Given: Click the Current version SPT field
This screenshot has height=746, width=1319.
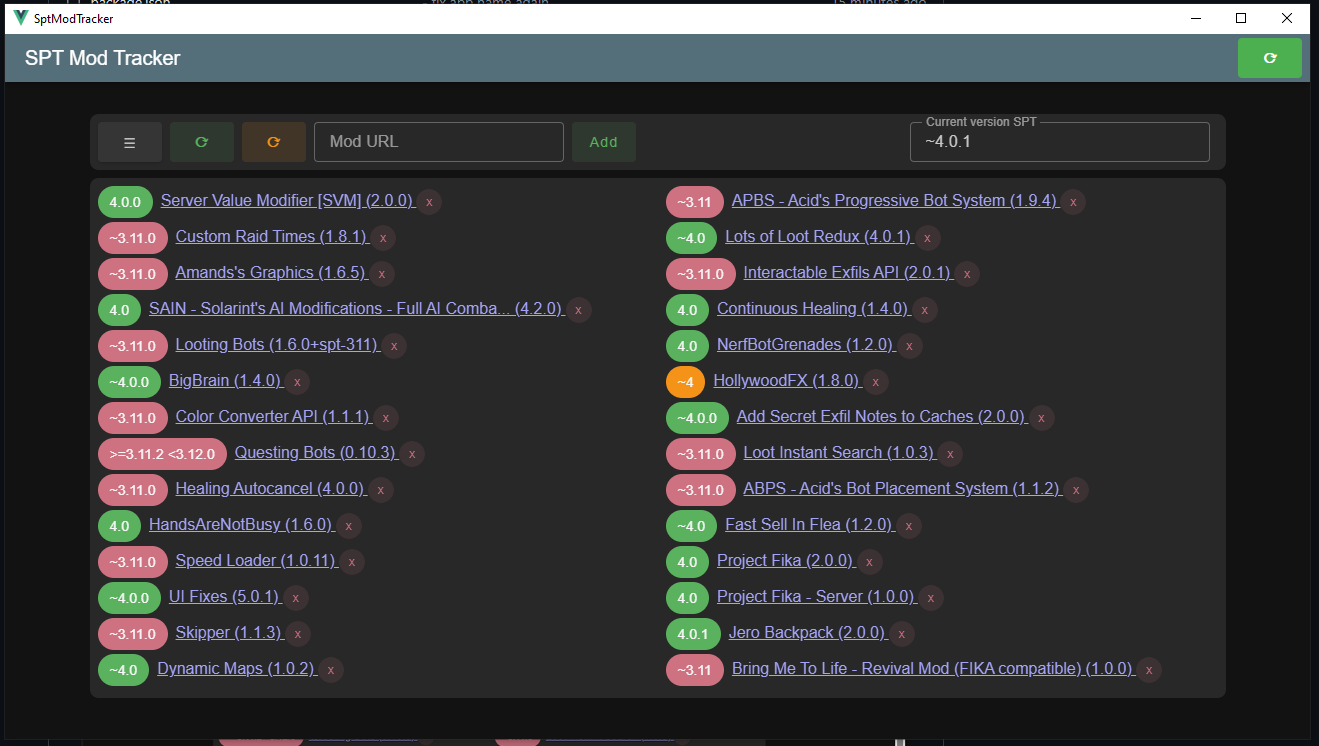Looking at the screenshot, I should point(1060,142).
